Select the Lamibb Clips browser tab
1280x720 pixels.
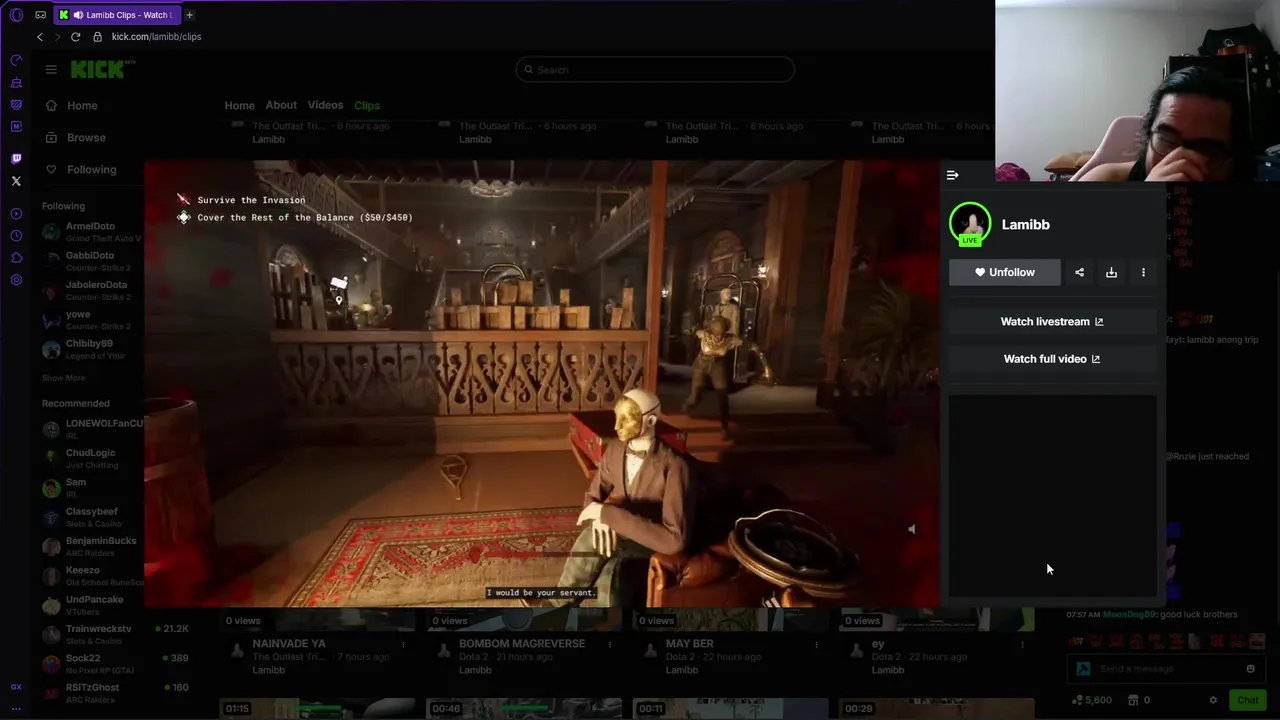[117, 15]
